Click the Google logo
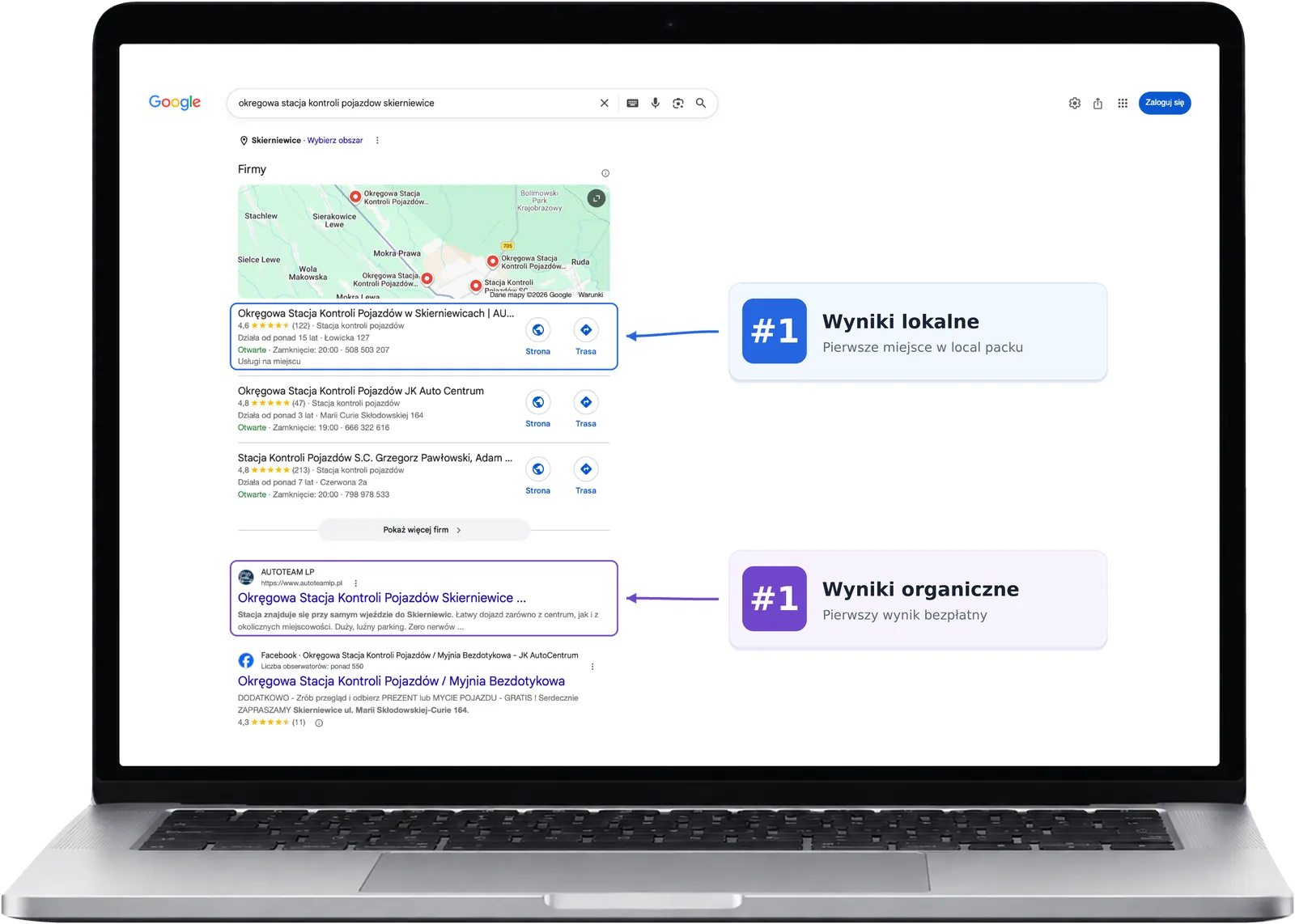Viewport: 1295px width, 924px height. pyautogui.click(x=175, y=102)
